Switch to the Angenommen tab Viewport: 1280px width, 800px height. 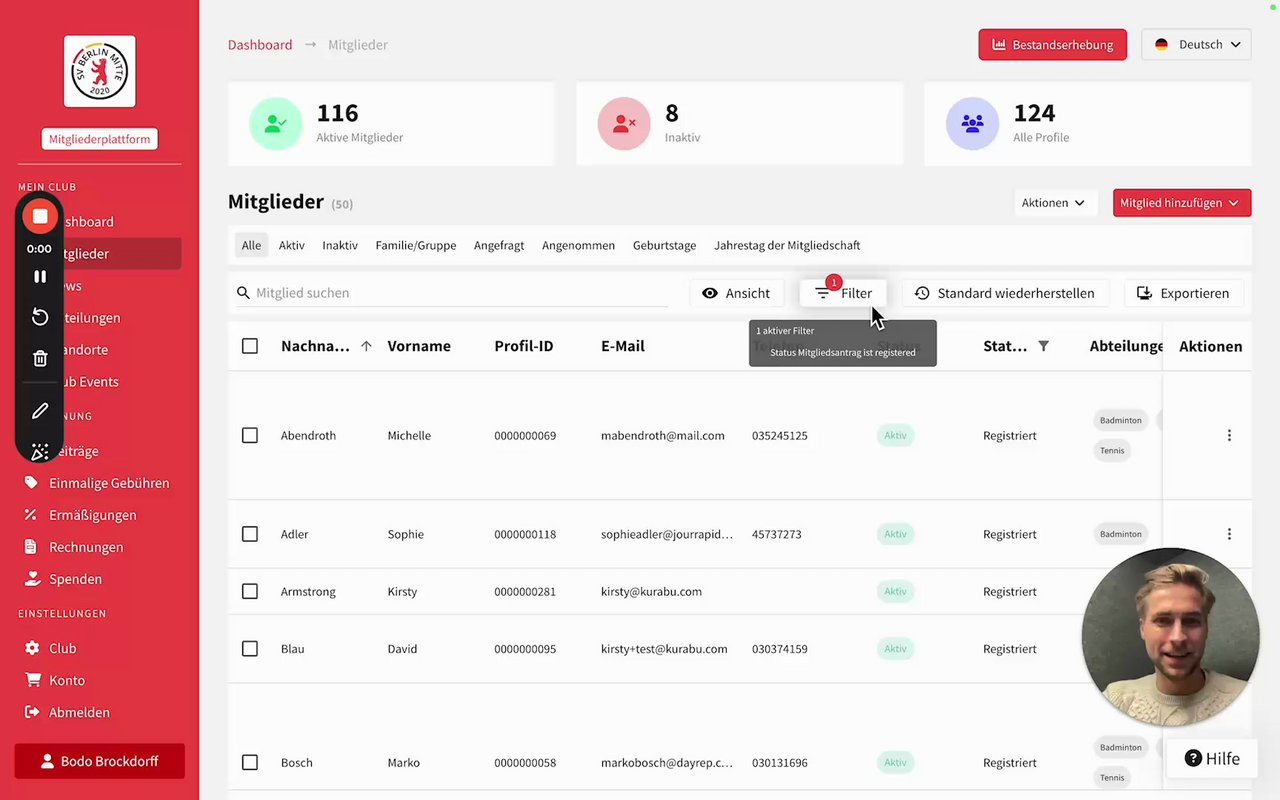tap(578, 245)
